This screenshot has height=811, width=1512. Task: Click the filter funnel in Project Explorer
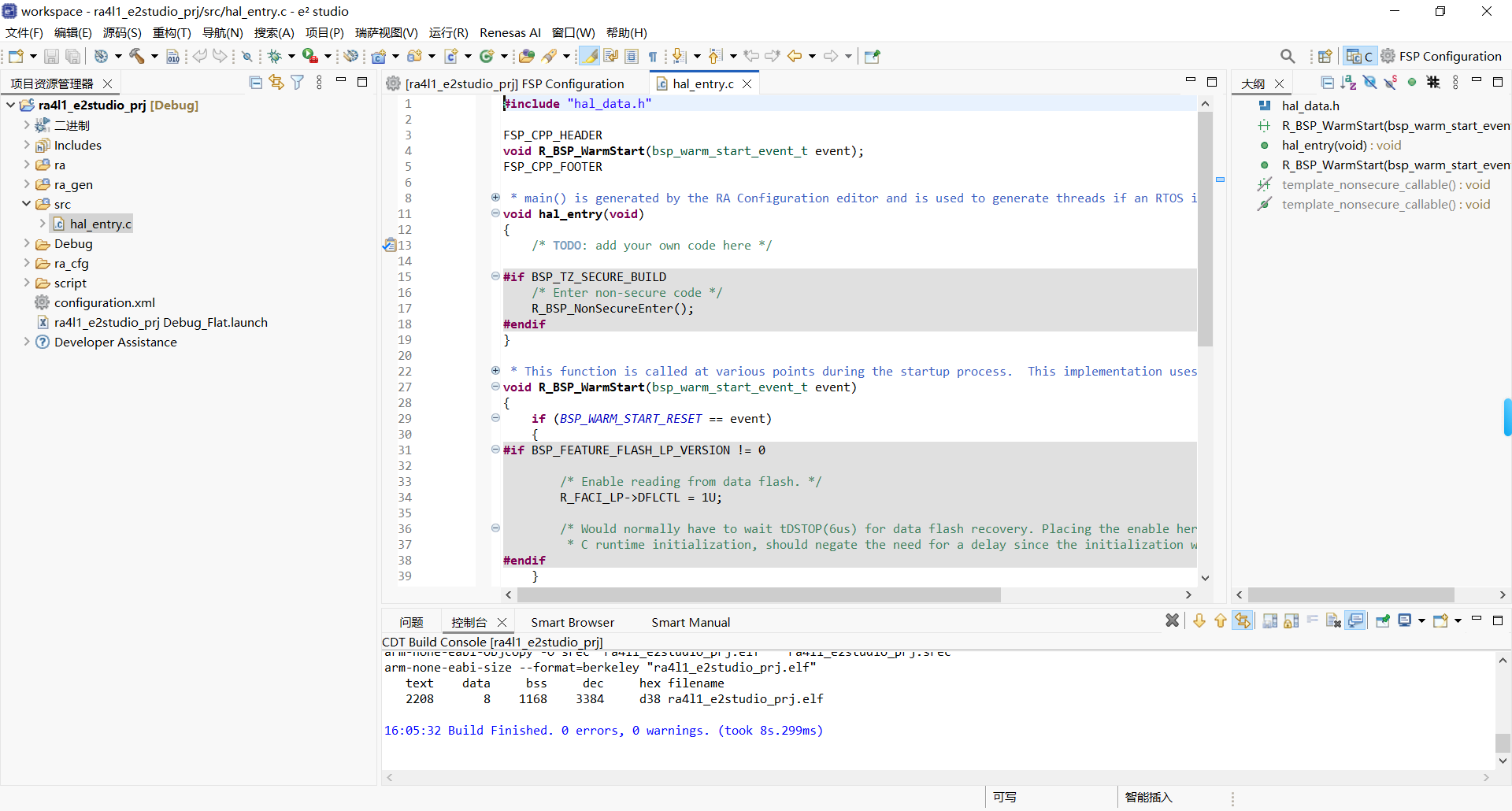click(297, 83)
